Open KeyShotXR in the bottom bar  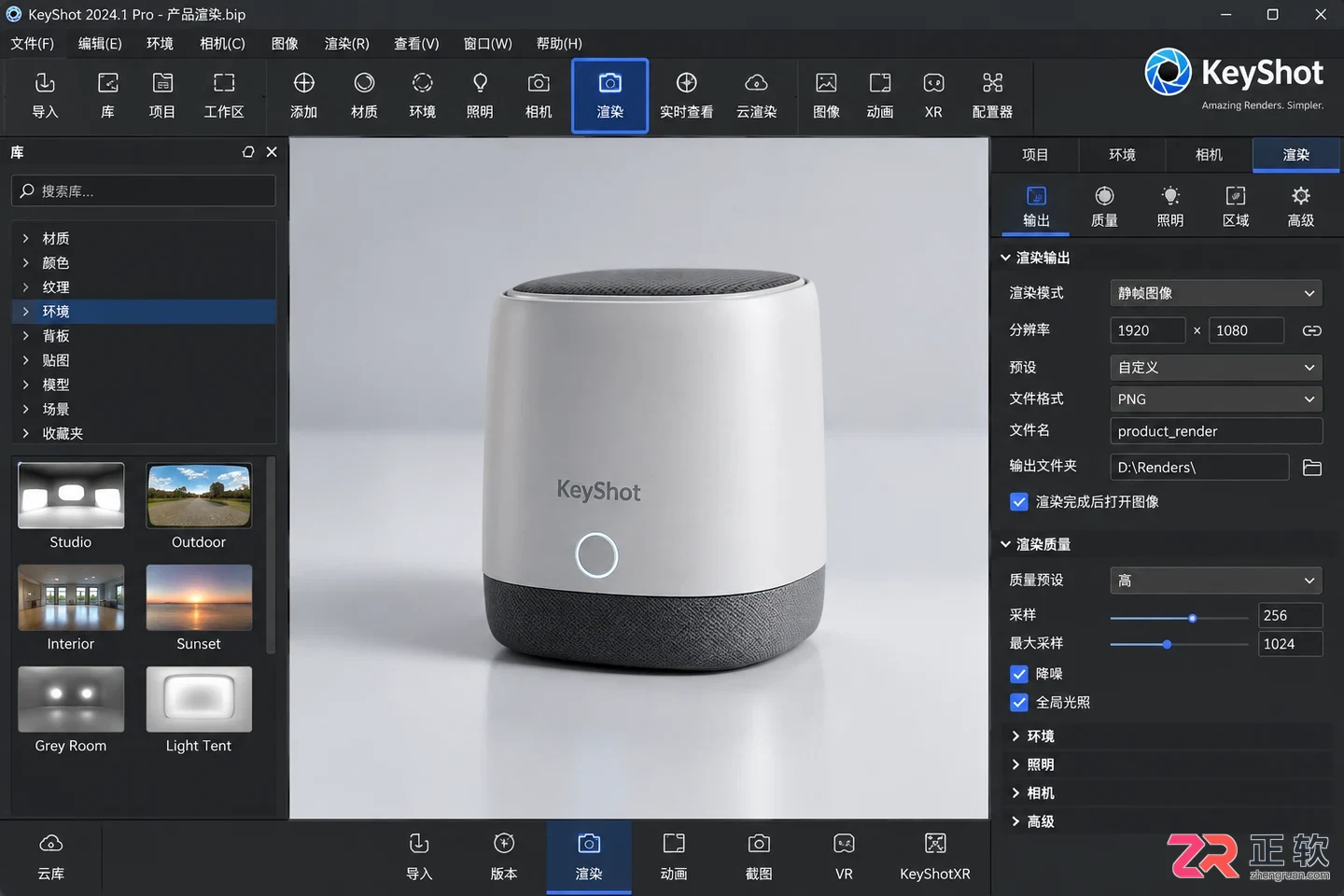point(935,858)
